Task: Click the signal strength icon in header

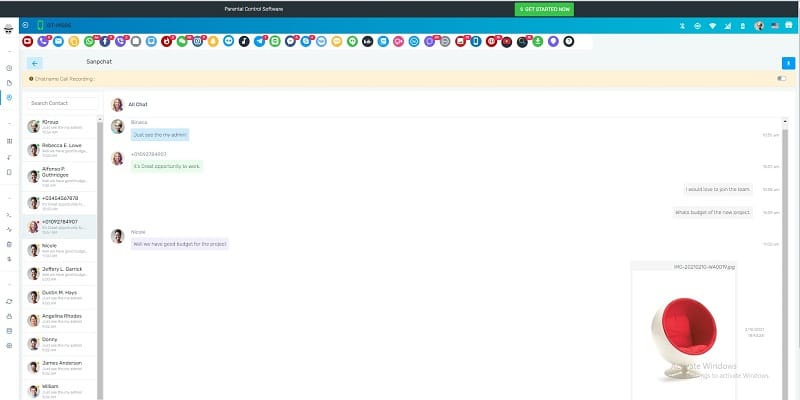Action: coord(728,26)
